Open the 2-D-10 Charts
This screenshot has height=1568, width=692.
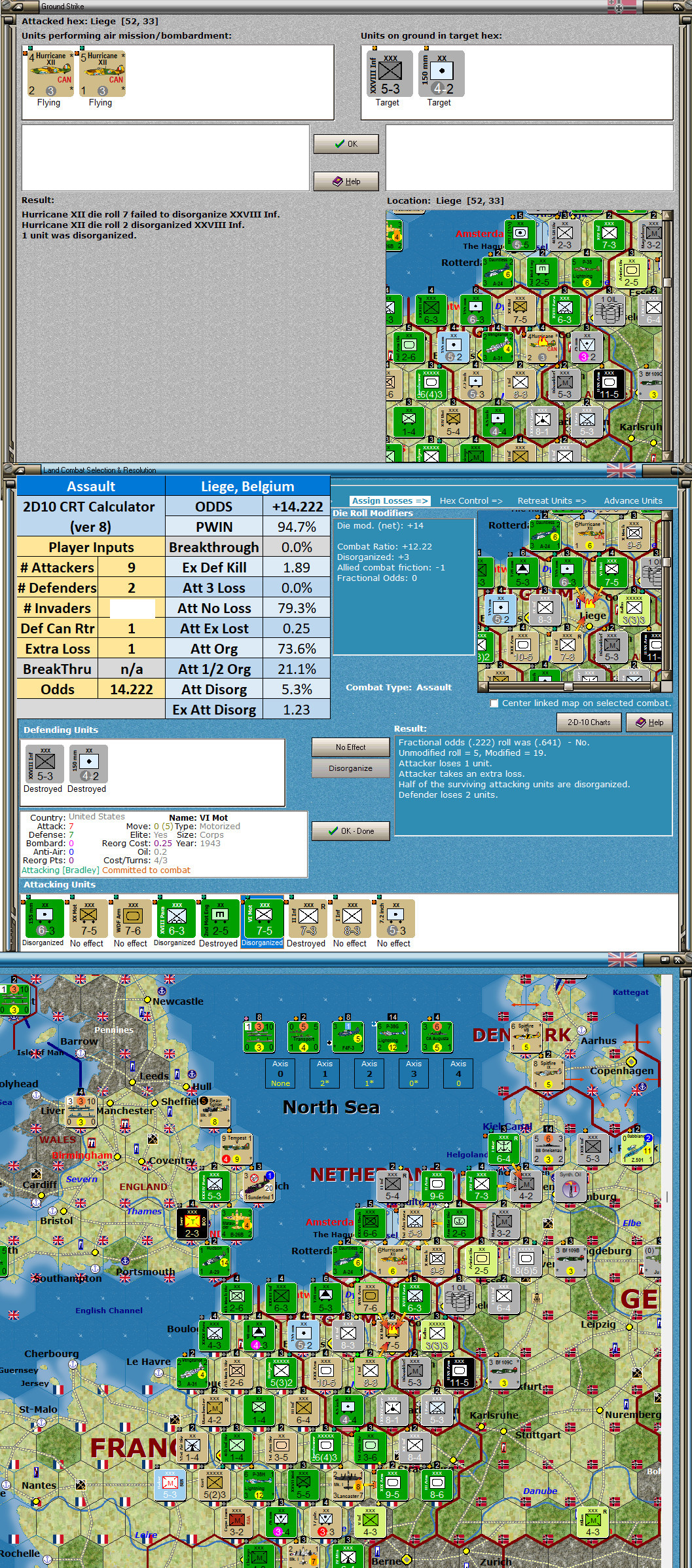(589, 722)
